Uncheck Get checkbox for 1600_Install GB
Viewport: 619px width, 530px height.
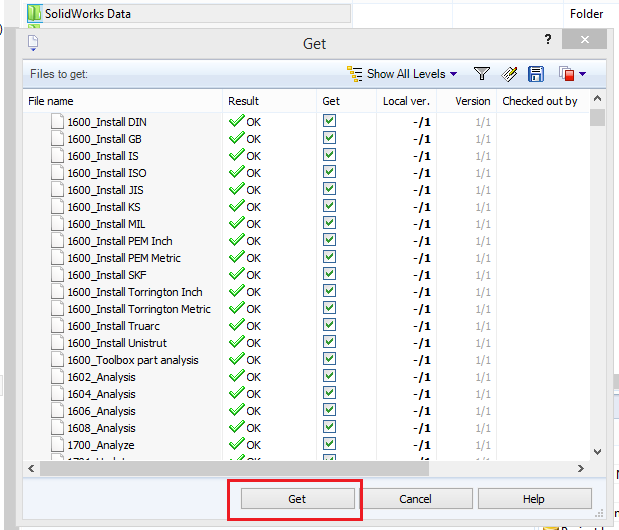[x=329, y=138]
